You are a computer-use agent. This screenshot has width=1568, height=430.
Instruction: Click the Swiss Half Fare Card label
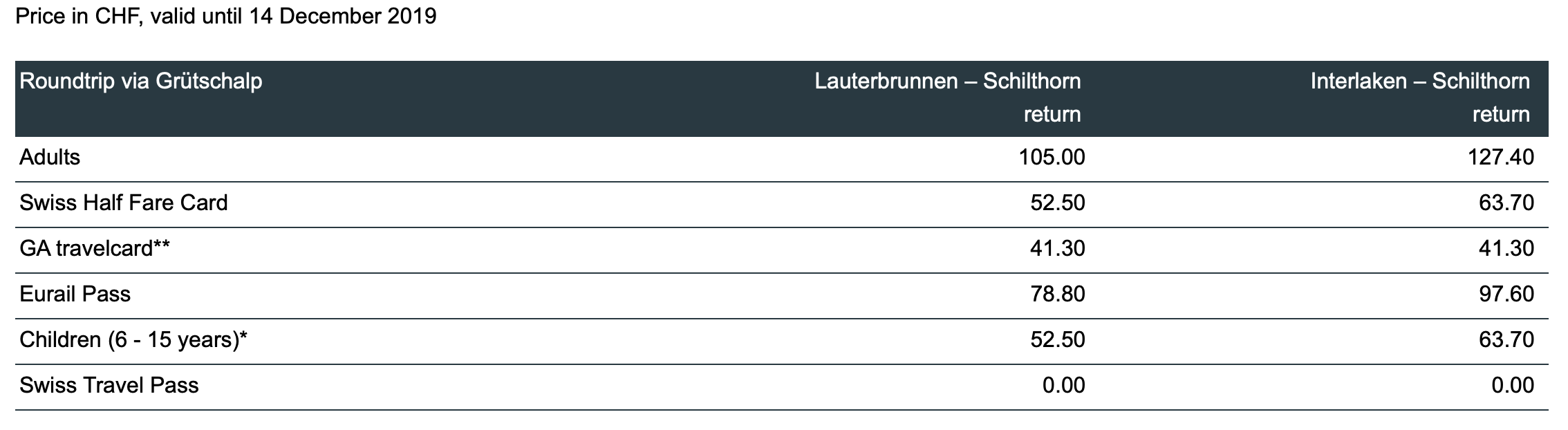pos(124,203)
